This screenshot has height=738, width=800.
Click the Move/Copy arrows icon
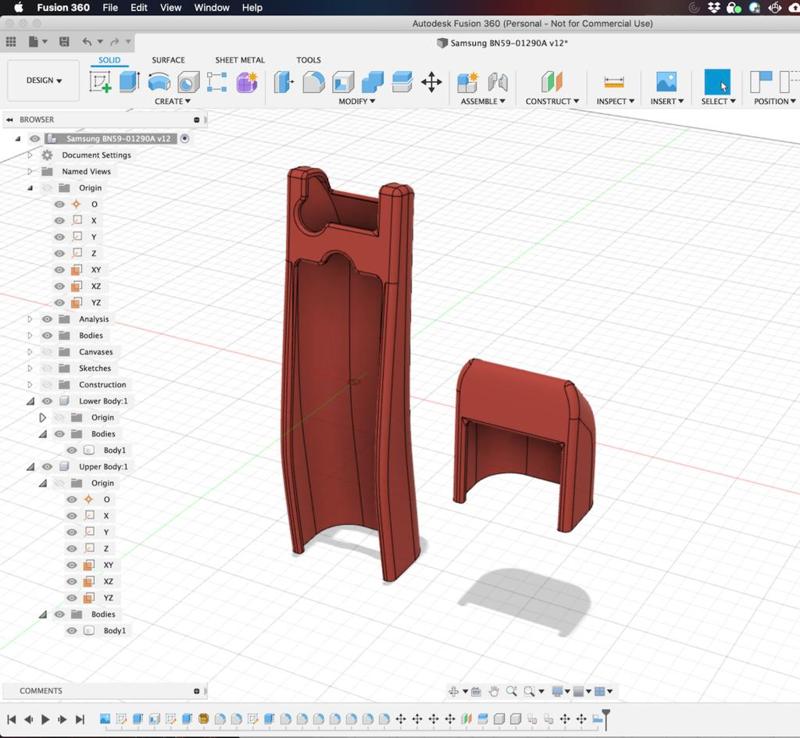431,82
